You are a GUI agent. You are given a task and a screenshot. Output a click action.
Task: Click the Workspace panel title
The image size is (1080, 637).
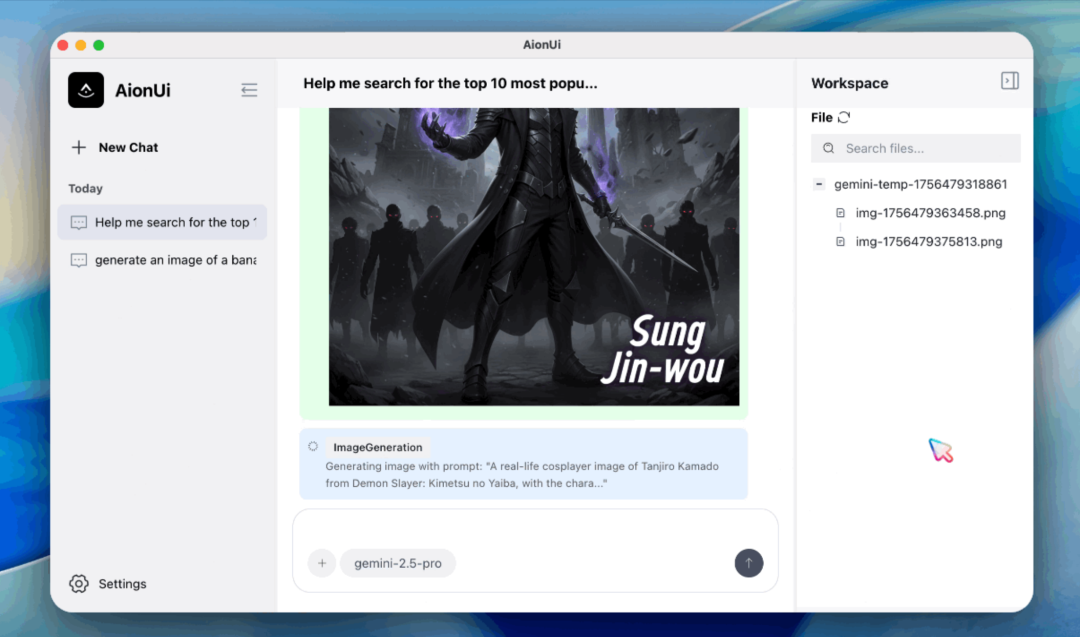850,83
